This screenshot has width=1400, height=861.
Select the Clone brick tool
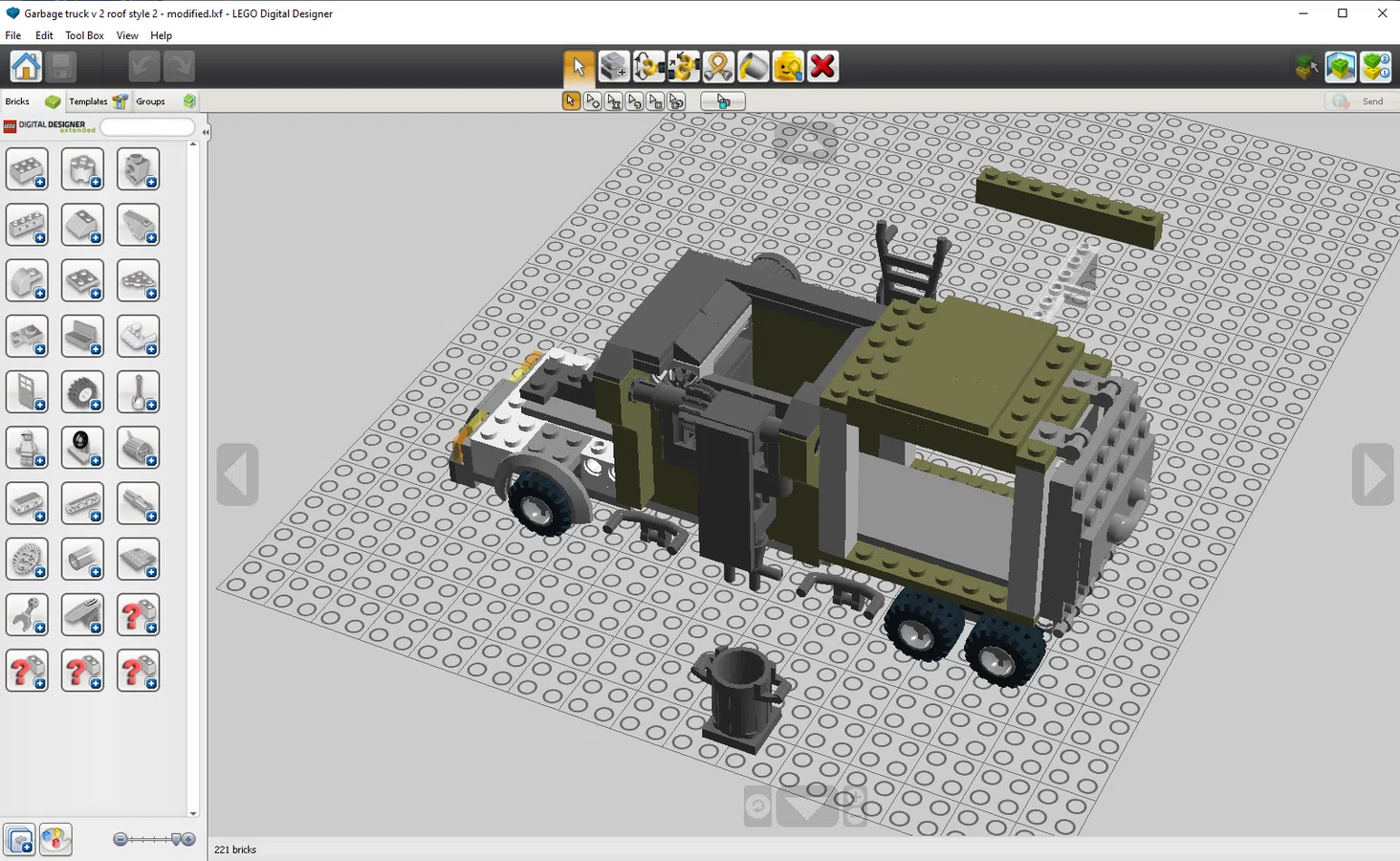[614, 67]
